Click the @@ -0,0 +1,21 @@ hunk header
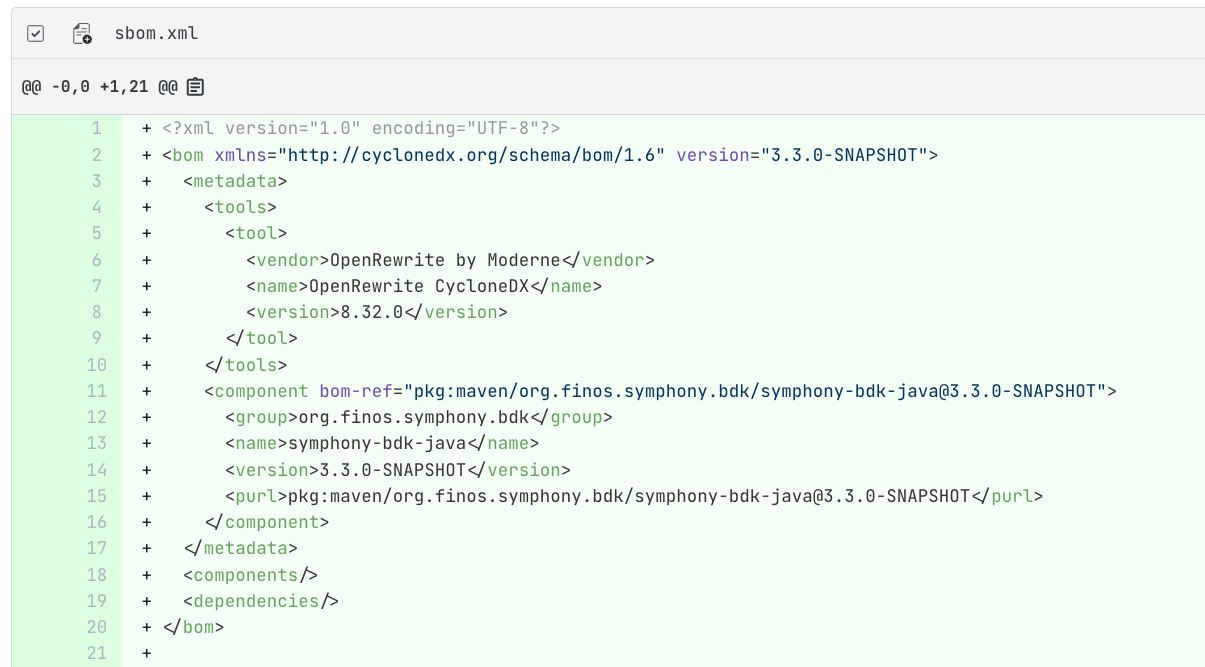This screenshot has width=1205, height=667. tap(99, 87)
